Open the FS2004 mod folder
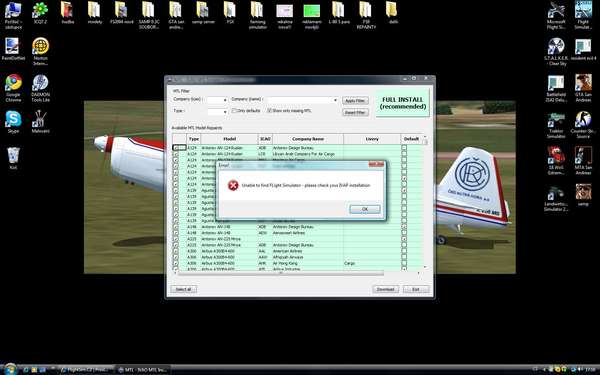This screenshot has height=375, width=600. click(122, 13)
